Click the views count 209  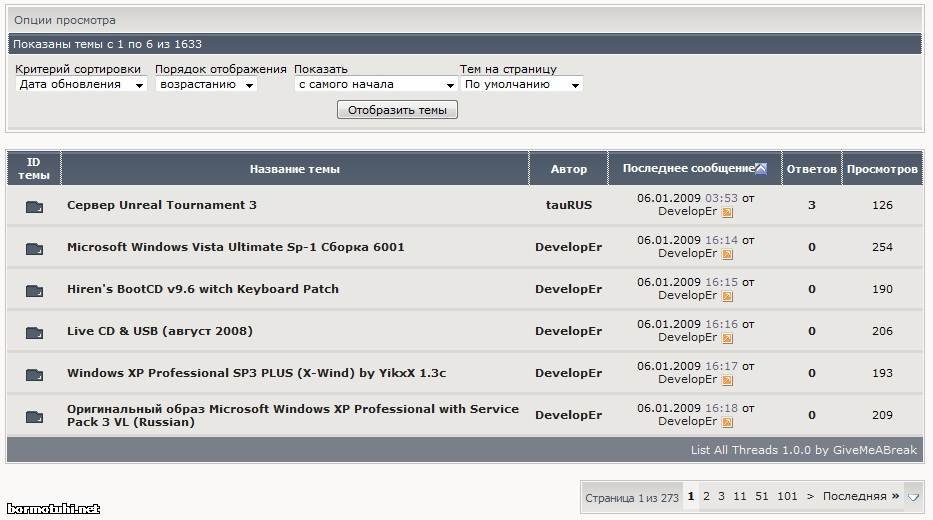[882, 415]
